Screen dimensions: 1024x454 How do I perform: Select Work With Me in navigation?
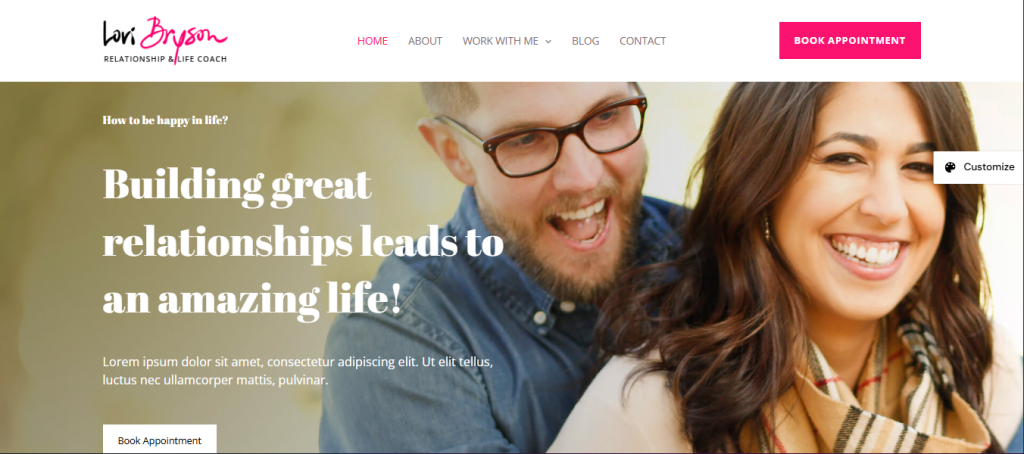point(501,41)
